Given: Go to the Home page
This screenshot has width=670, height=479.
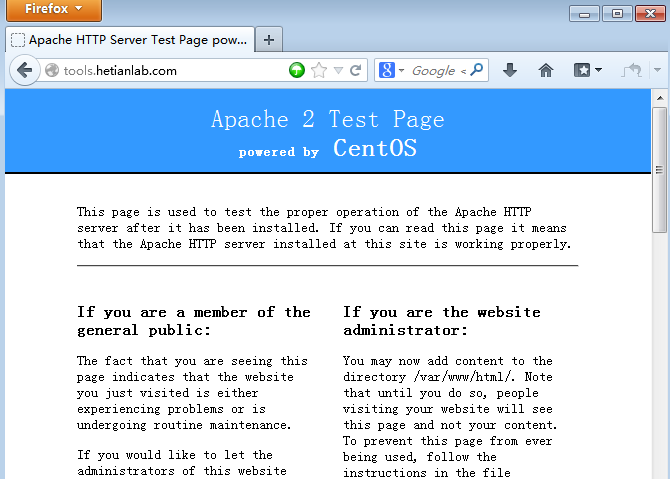Looking at the screenshot, I should click(x=546, y=70).
